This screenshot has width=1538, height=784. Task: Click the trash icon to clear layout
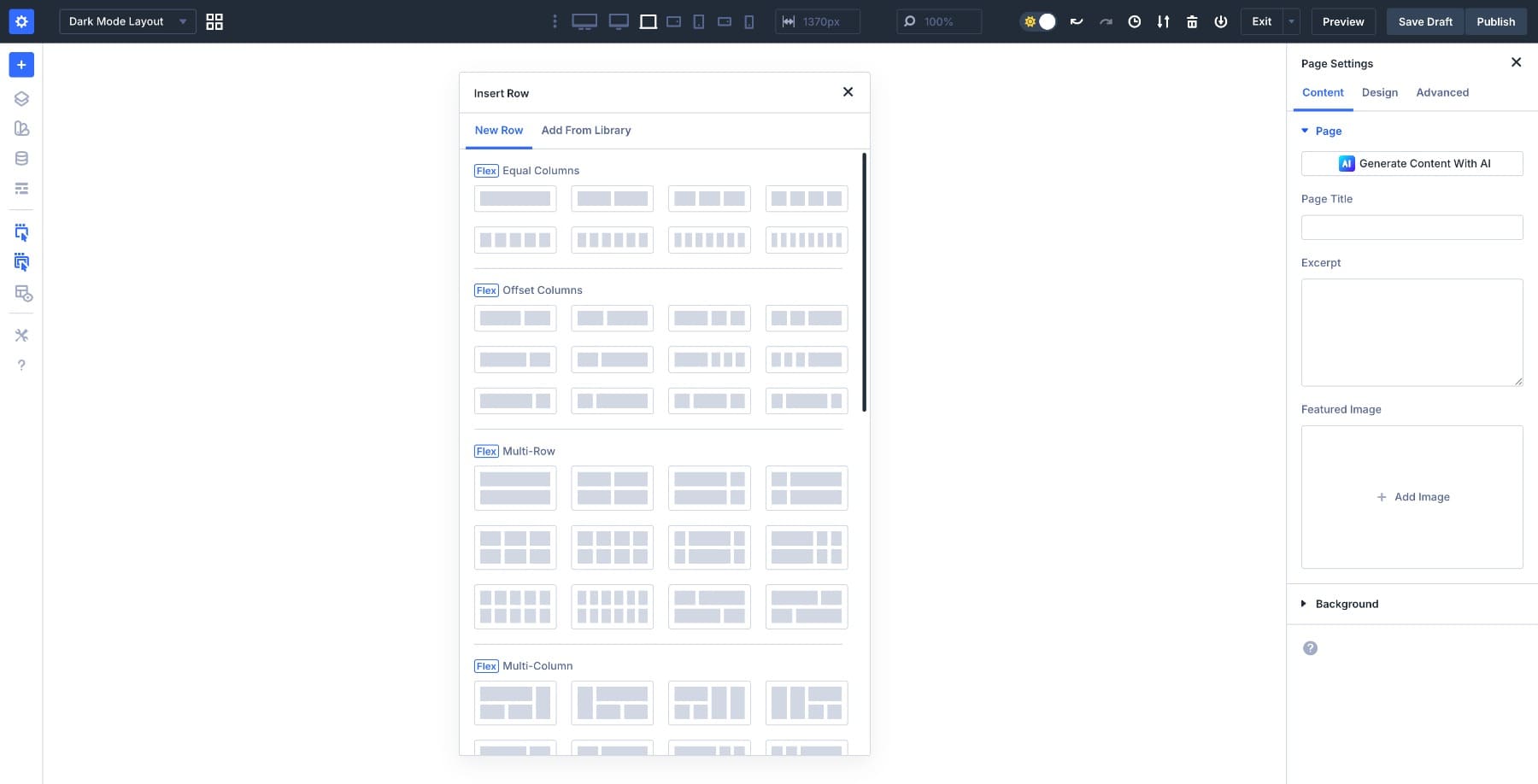(1192, 22)
